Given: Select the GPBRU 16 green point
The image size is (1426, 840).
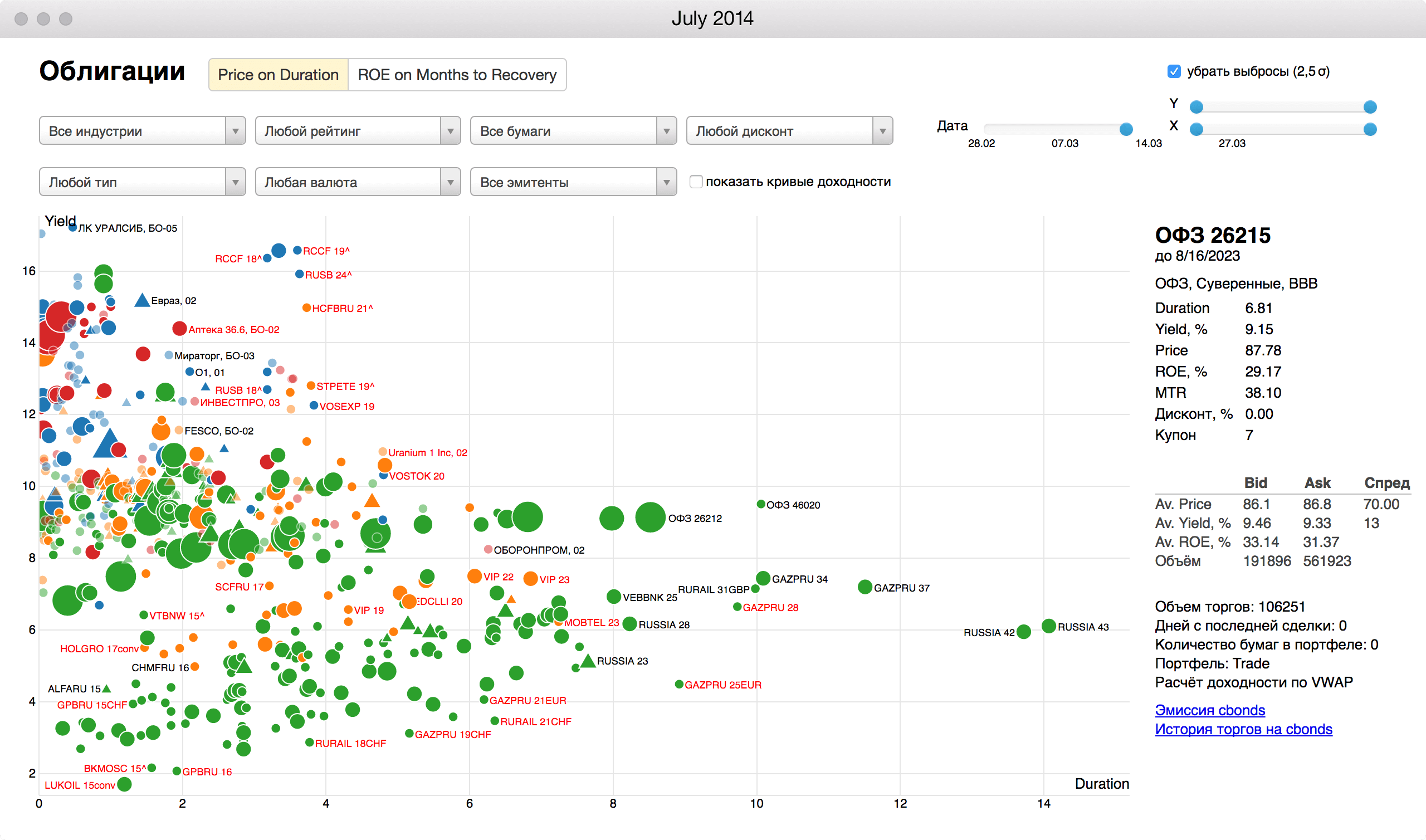Looking at the screenshot, I should pos(177,771).
